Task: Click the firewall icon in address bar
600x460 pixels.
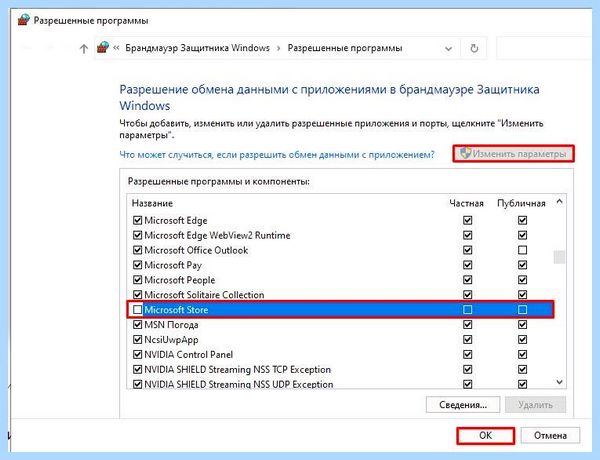Action: click(x=103, y=47)
